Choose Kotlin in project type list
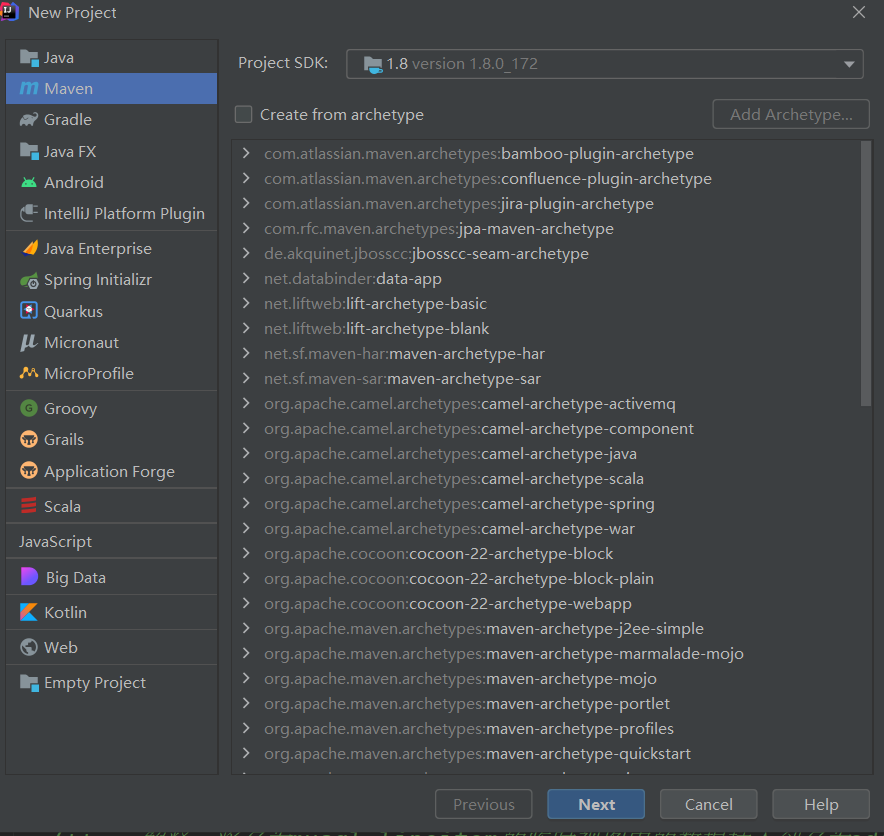The image size is (884, 836). pos(111,612)
